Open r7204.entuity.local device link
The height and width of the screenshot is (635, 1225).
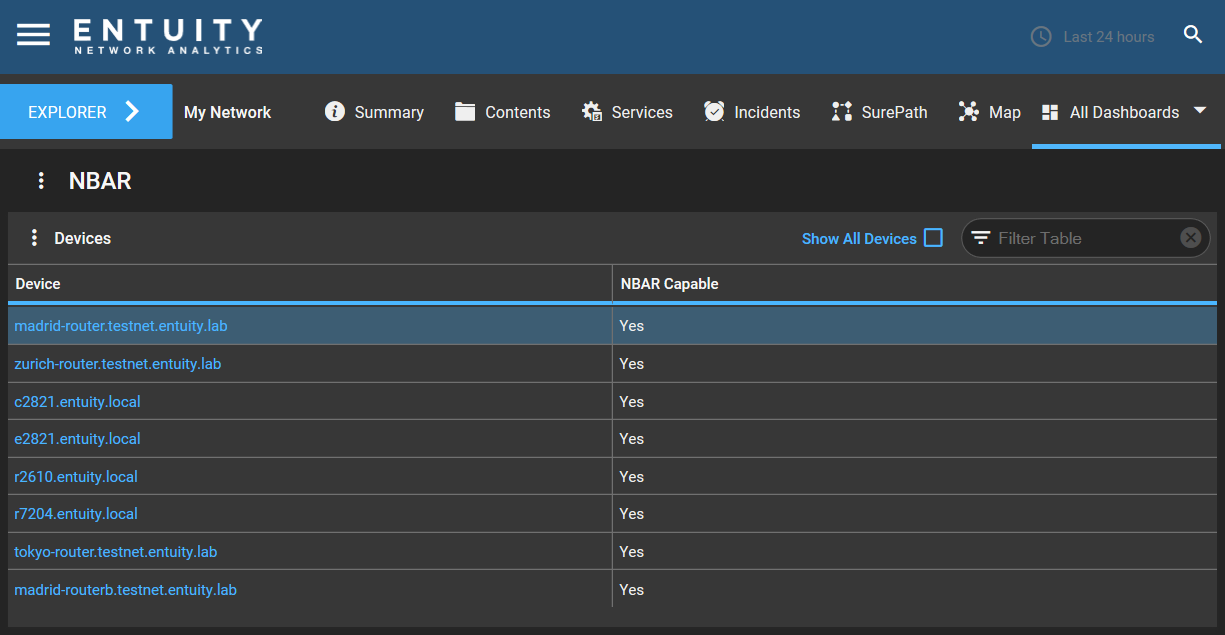click(76, 514)
